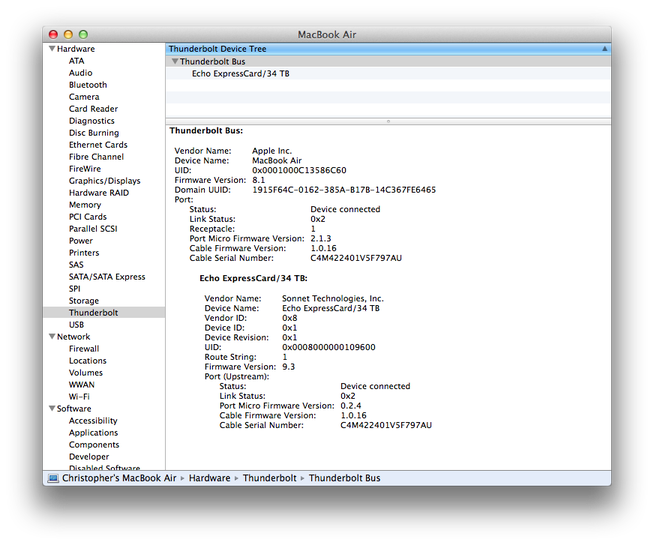The height and width of the screenshot is (545, 654).
Task: Open USB in the sidebar
Action: (76, 325)
